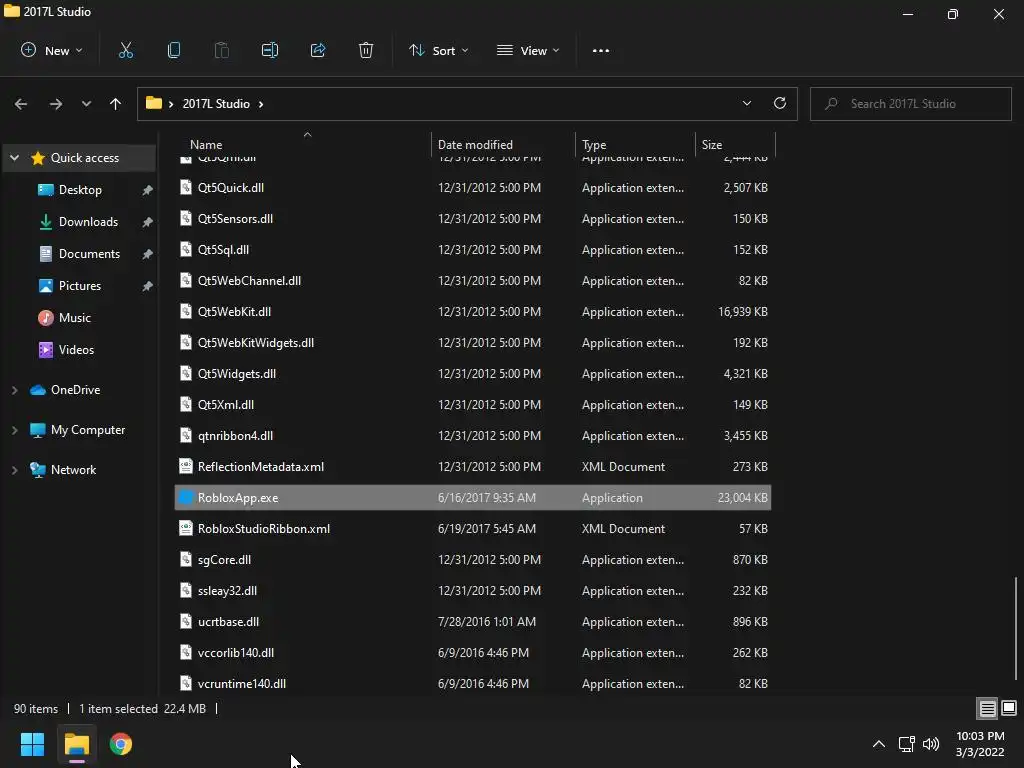Open Downloads in Quick access
Image resolution: width=1024 pixels, height=768 pixels.
(88, 221)
